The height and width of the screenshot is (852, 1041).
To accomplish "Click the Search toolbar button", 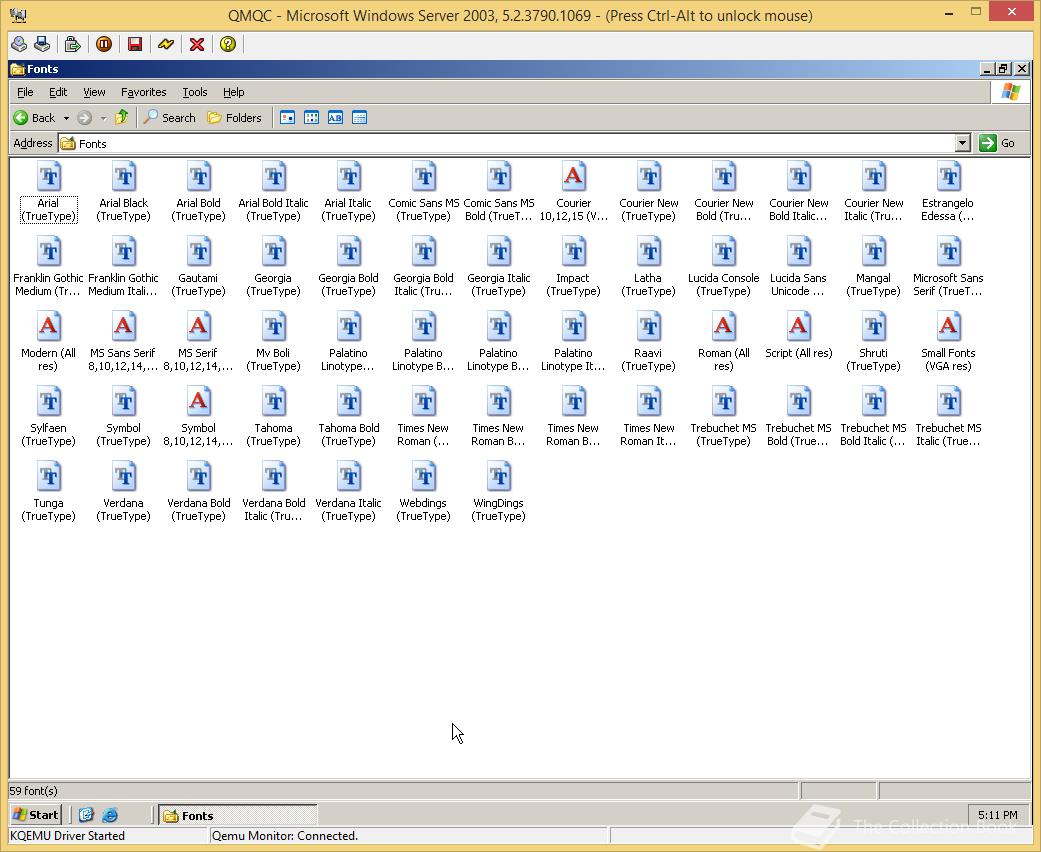I will pyautogui.click(x=170, y=118).
